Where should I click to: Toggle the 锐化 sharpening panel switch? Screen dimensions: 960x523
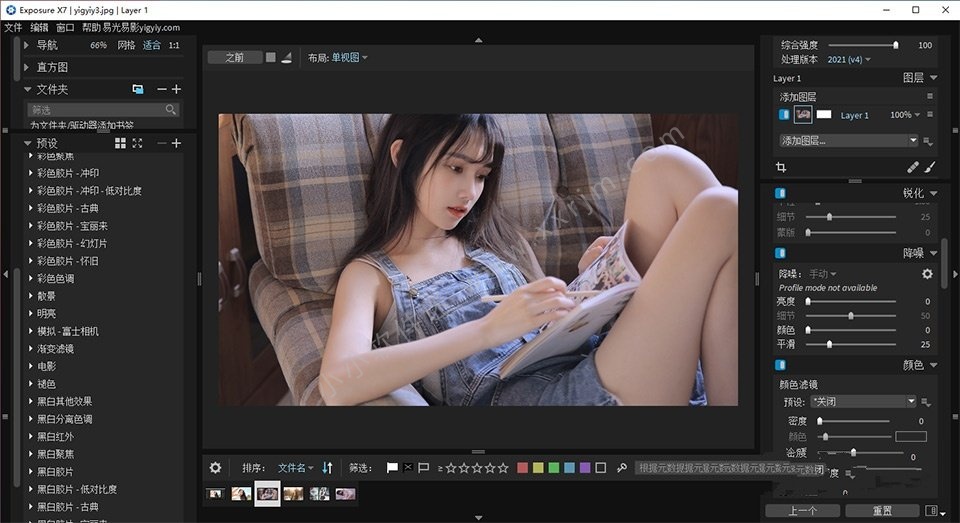[780, 193]
